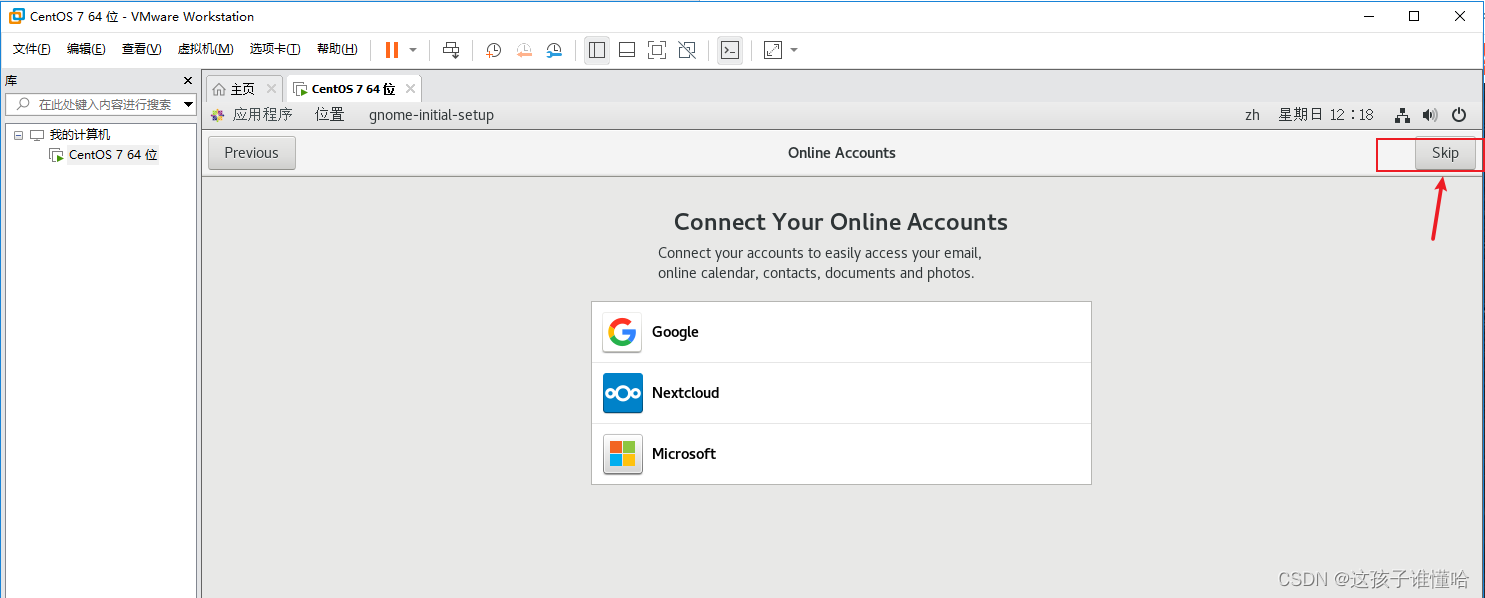1485x598 pixels.
Task: Click the network status icon
Action: pos(1402,115)
